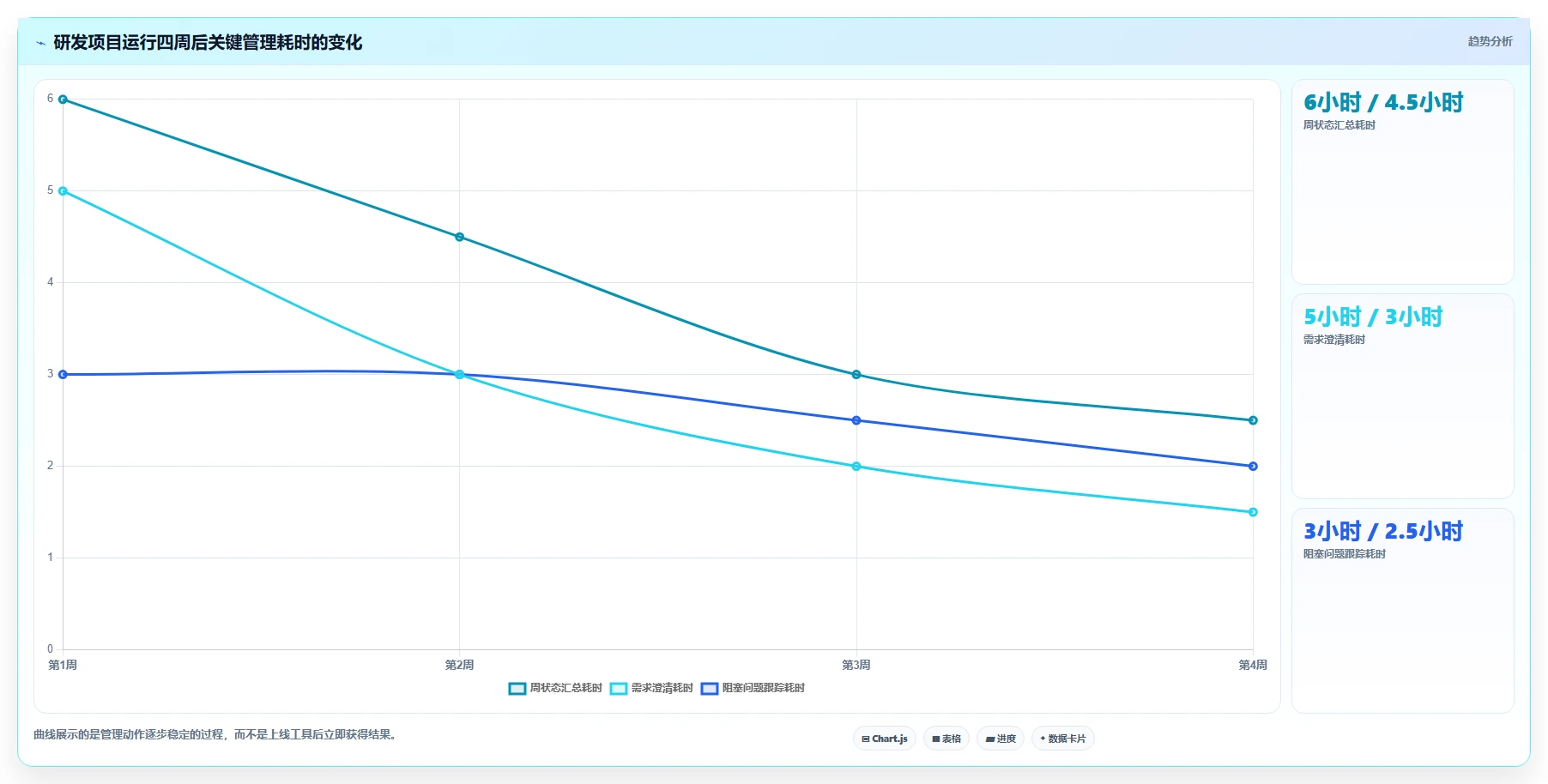The width and height of the screenshot is (1548, 784).
Task: Select 阻塞问题跟踪耗时 point at 第1周 (value 3)
Action: pyautogui.click(x=63, y=375)
